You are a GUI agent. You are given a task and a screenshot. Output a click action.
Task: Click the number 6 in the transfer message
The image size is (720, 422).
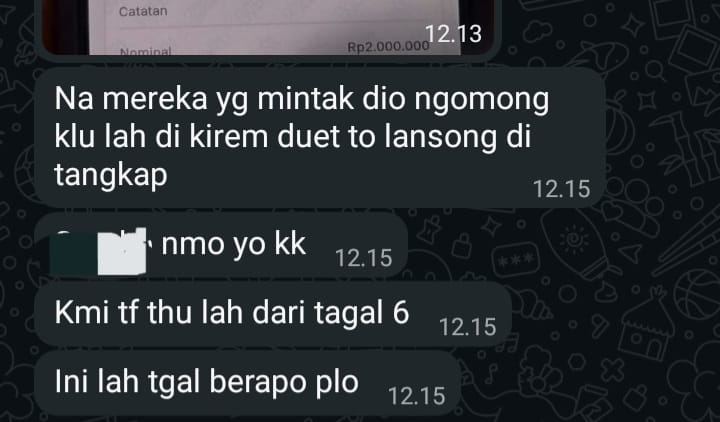pos(401,314)
